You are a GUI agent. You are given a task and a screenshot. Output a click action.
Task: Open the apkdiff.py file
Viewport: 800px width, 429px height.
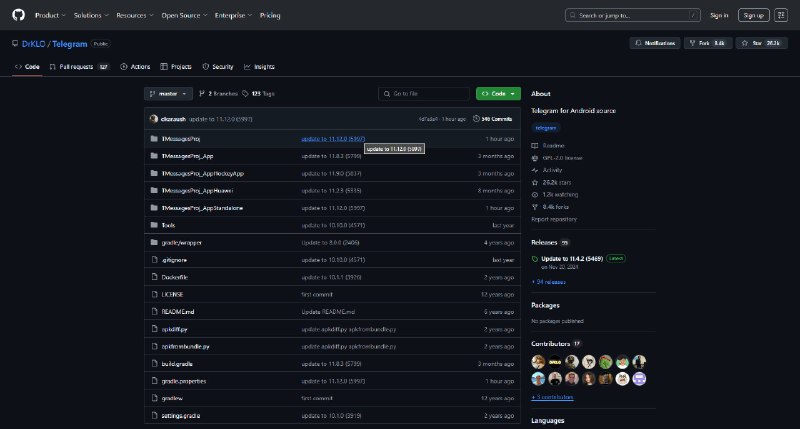(x=174, y=330)
